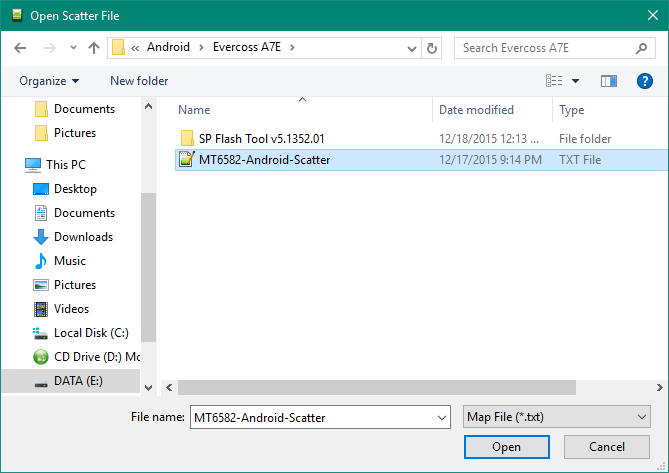This screenshot has height=473, width=669.
Task: Click the CD Drive disc icon
Action: click(41, 357)
